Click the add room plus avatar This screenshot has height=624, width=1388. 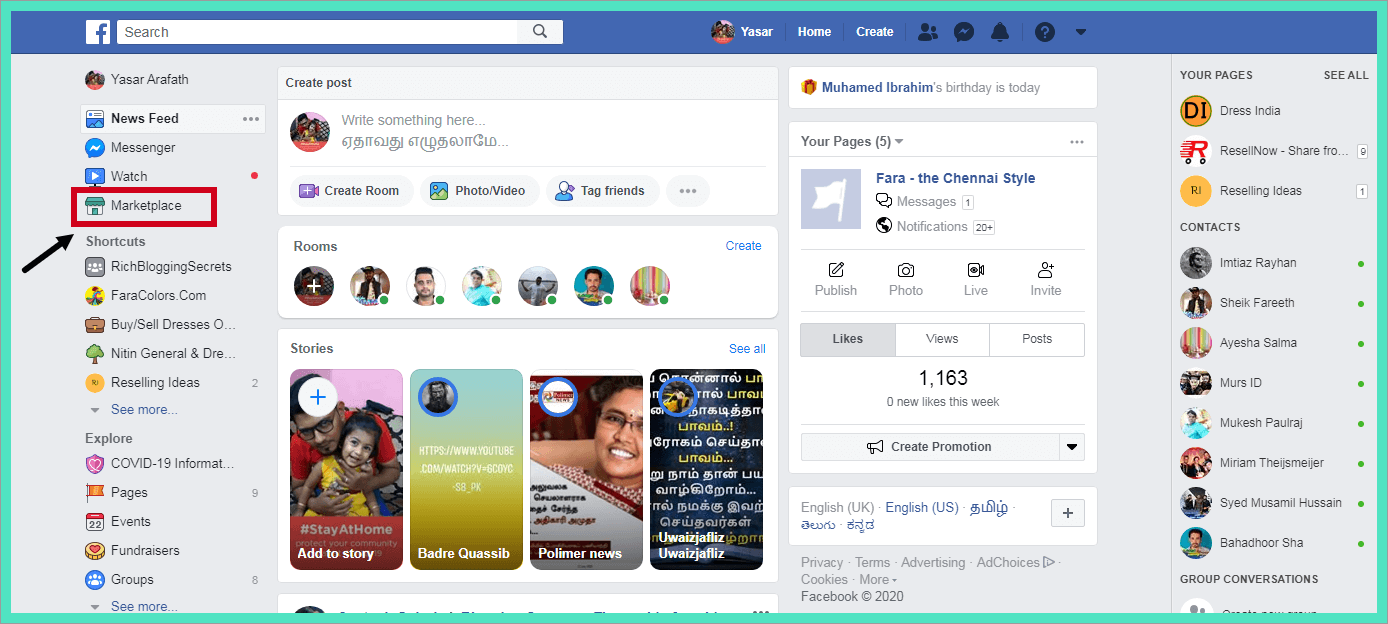point(314,286)
